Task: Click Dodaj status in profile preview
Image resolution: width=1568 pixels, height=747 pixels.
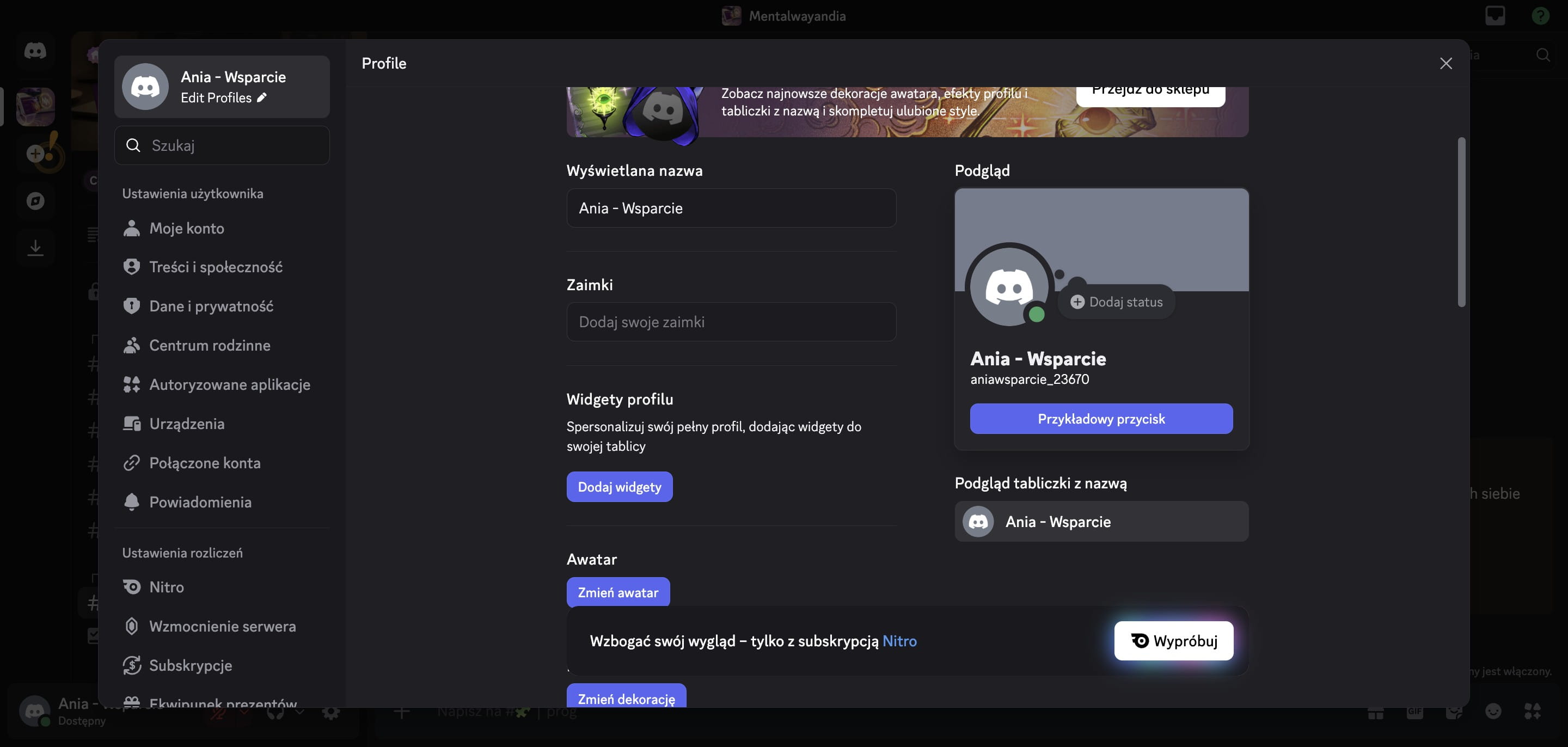Action: [x=1117, y=302]
